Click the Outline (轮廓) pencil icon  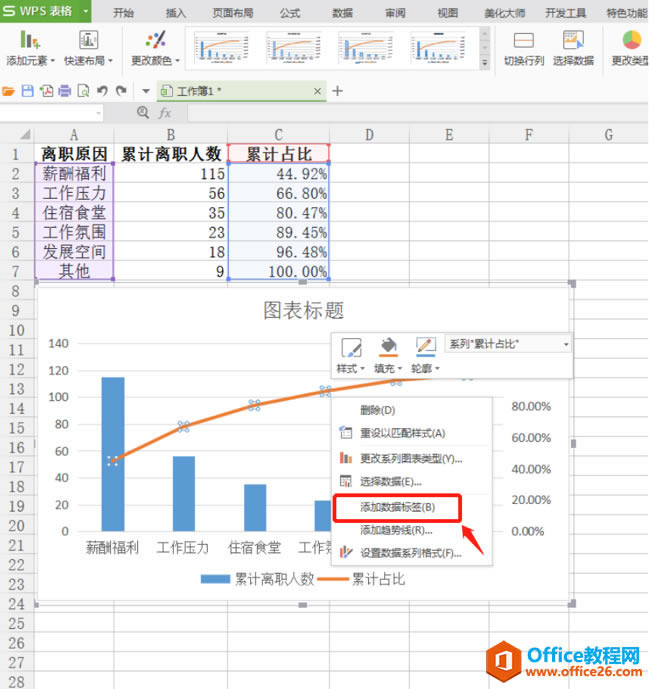[x=425, y=347]
